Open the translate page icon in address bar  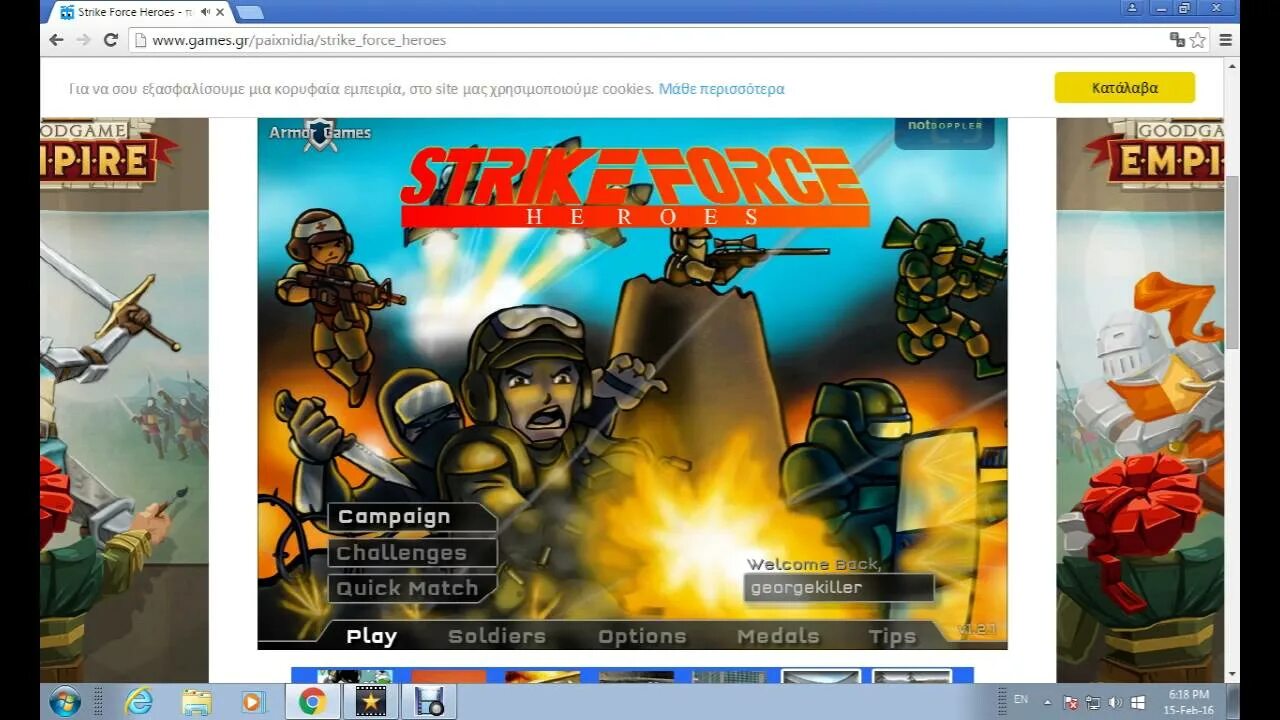pyautogui.click(x=1177, y=40)
